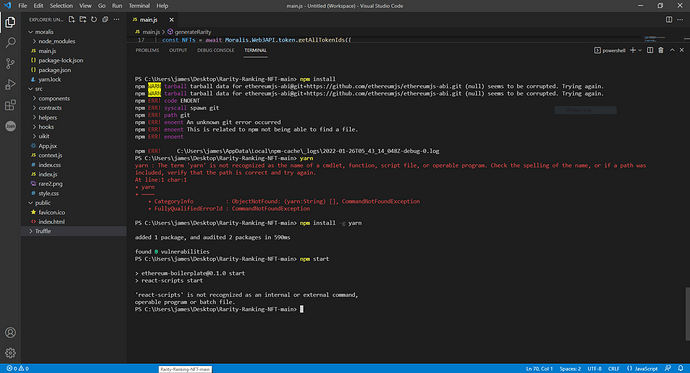Click Ln 70, Col 1 status item
This screenshot has width=690, height=373.
tap(539, 369)
